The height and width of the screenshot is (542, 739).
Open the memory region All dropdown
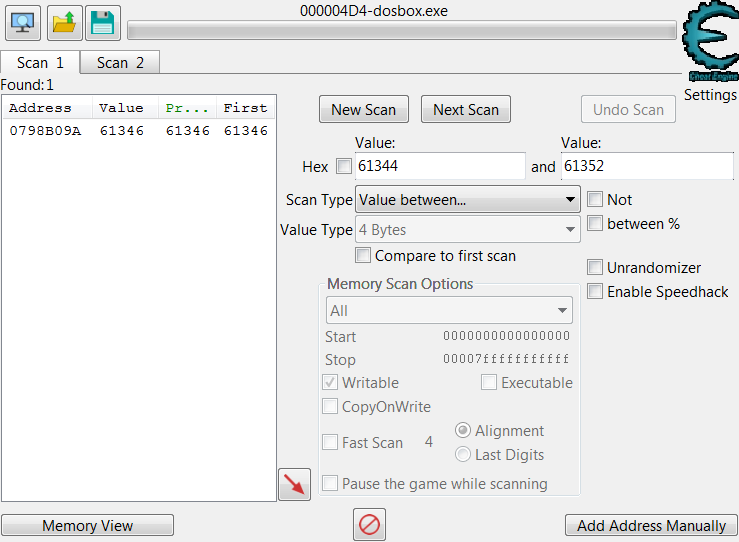click(449, 311)
